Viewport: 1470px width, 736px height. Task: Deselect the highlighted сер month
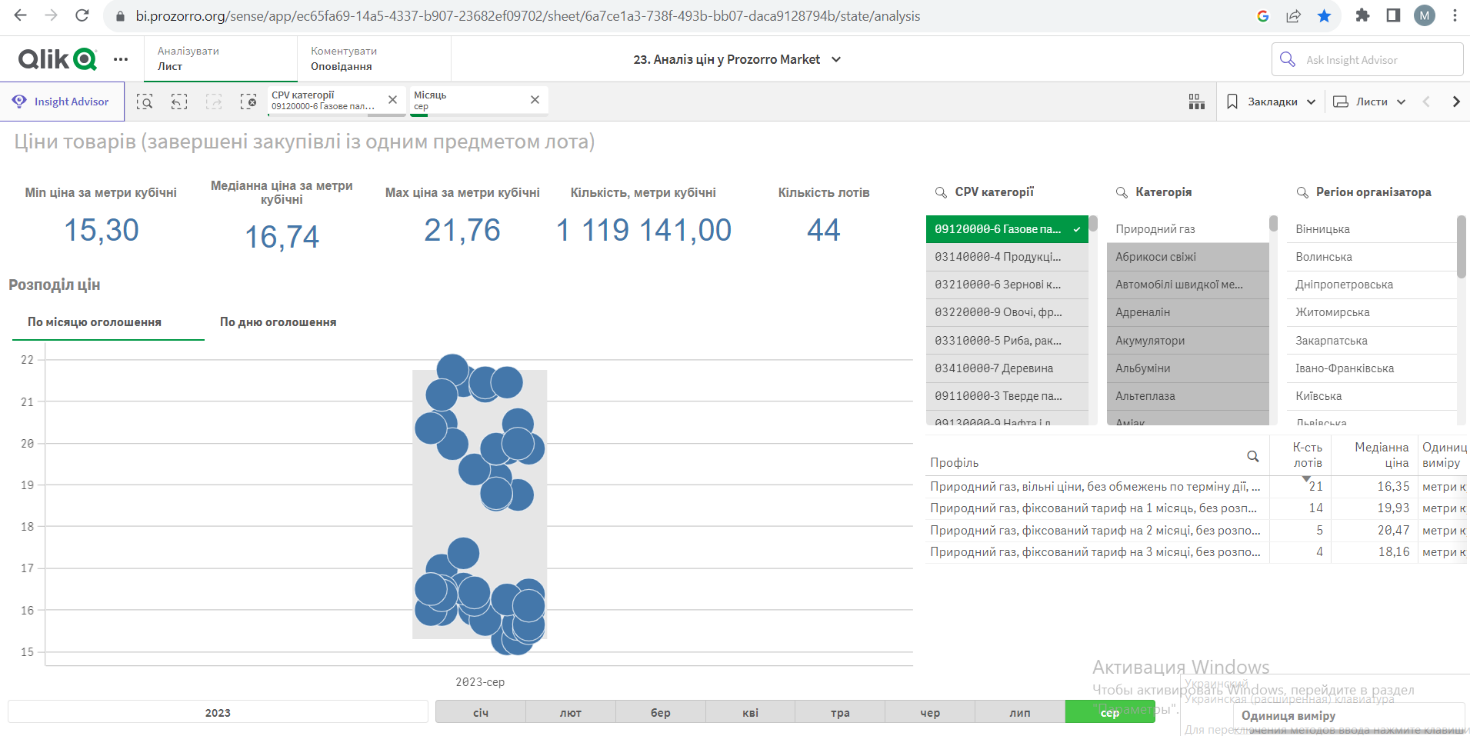coord(1110,713)
